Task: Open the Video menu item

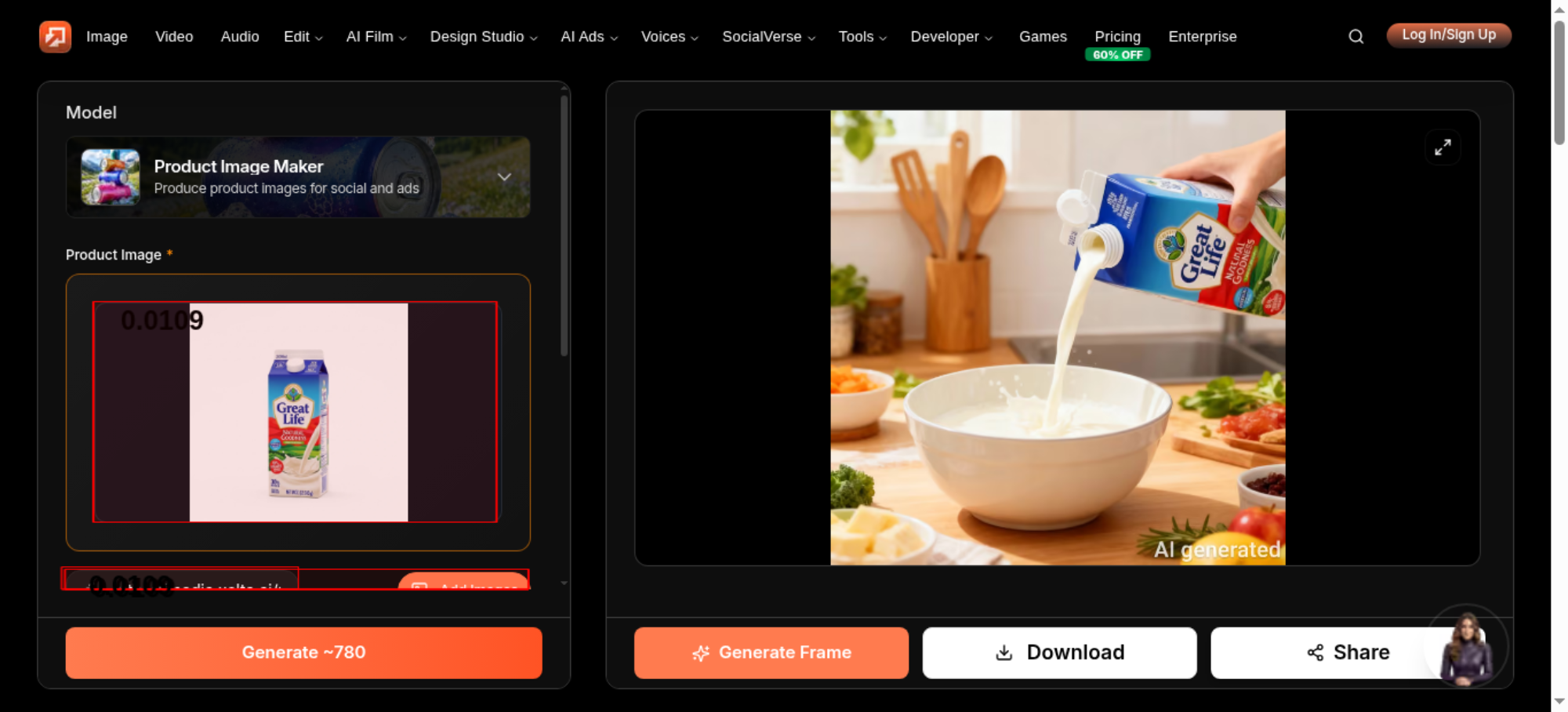Action: tap(174, 37)
